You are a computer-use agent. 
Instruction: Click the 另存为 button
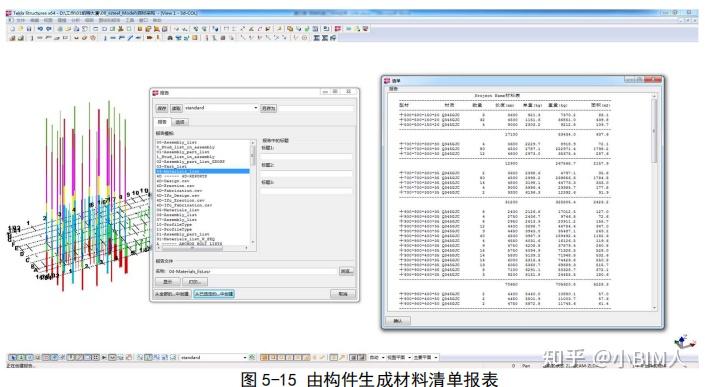coord(268,108)
